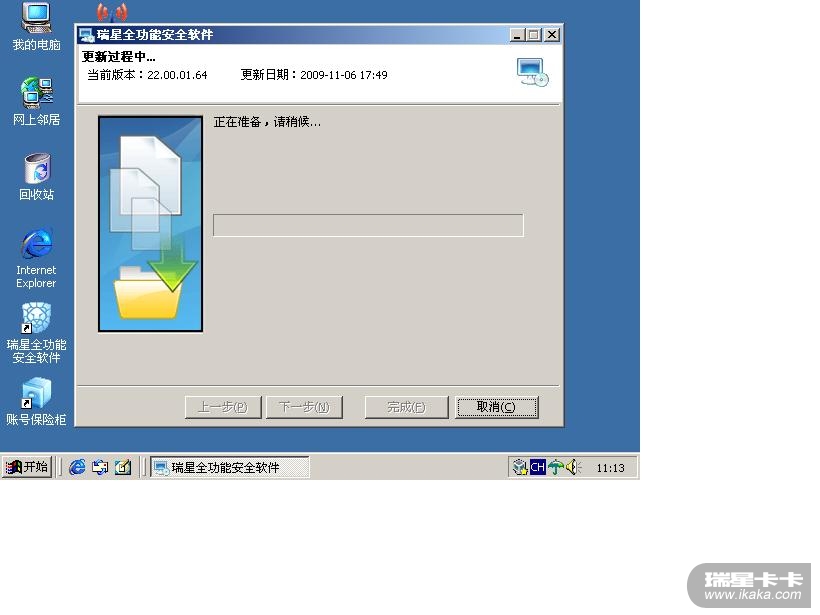Screen dimensions: 820x615
Task: Click the update progress bar
Action: (368, 225)
